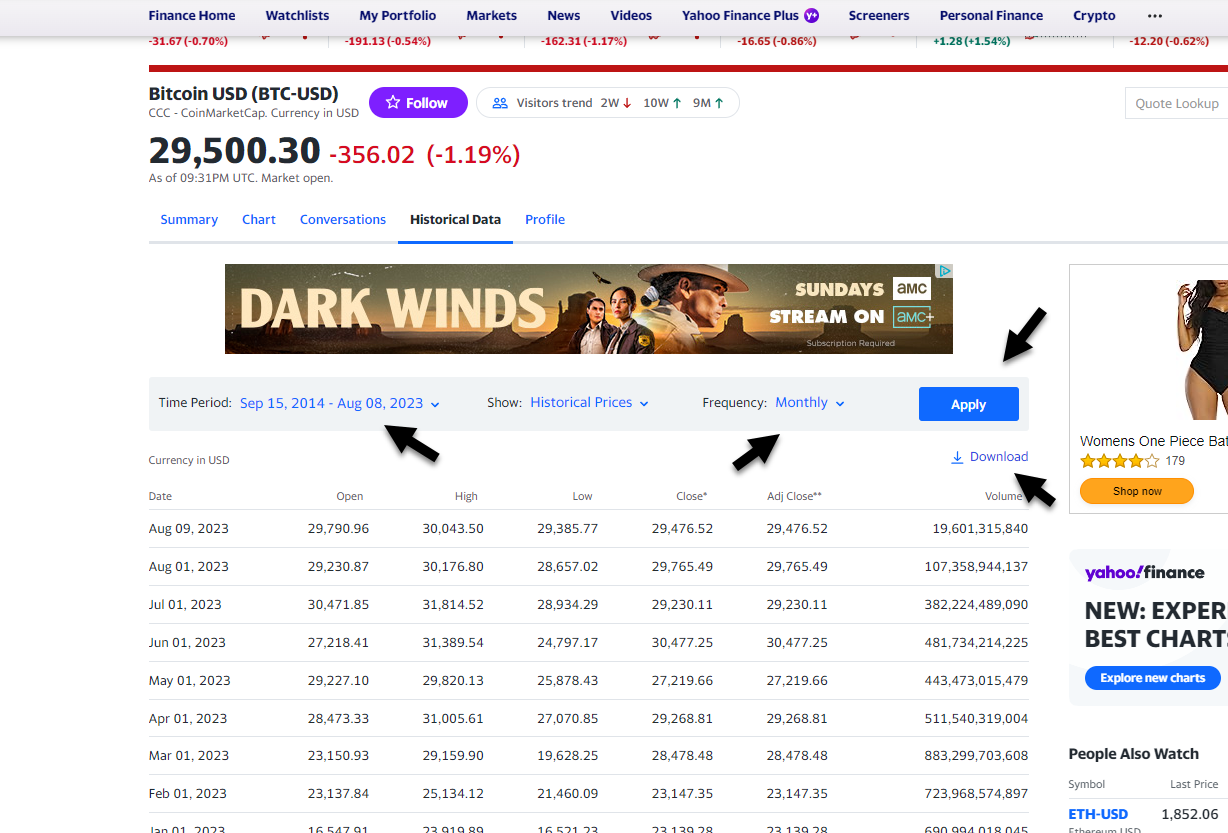Open Videos navigation item
Image resolution: width=1228 pixels, height=833 pixels.
click(x=631, y=16)
